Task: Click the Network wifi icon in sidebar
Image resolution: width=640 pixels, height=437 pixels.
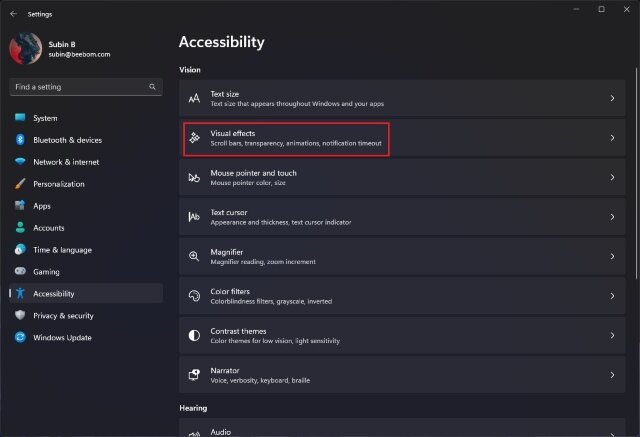Action: [20, 162]
